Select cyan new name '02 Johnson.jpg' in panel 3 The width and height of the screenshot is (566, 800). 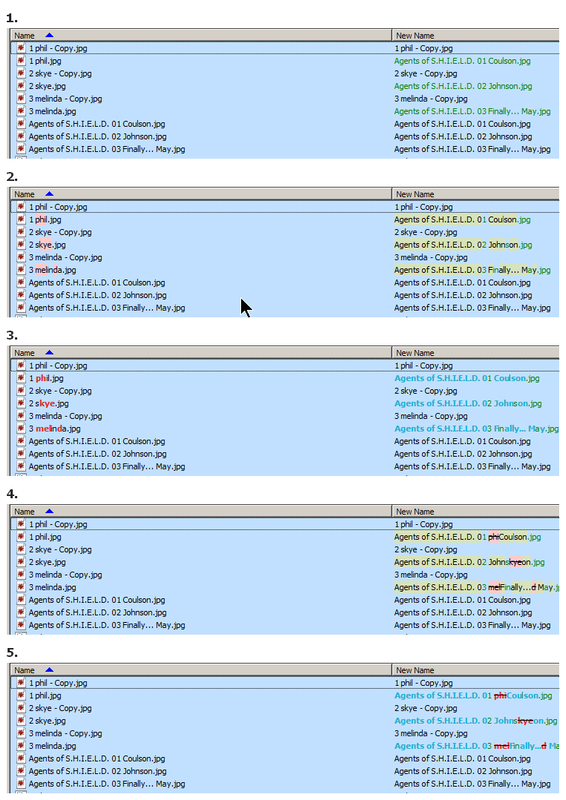pos(468,404)
